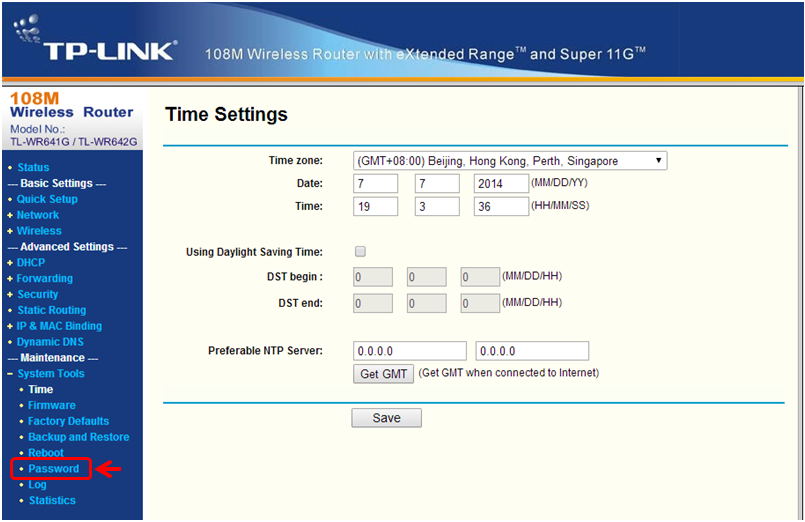The width and height of the screenshot is (805, 522).
Task: Click the DST end day field
Action: pyautogui.click(x=427, y=303)
